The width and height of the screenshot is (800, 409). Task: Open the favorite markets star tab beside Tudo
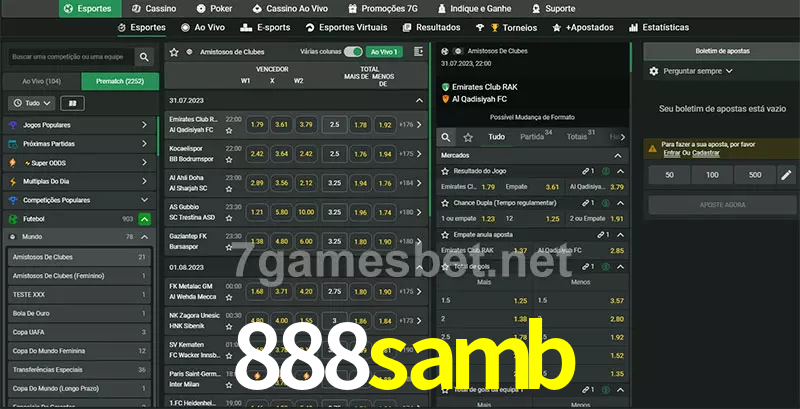click(x=468, y=137)
